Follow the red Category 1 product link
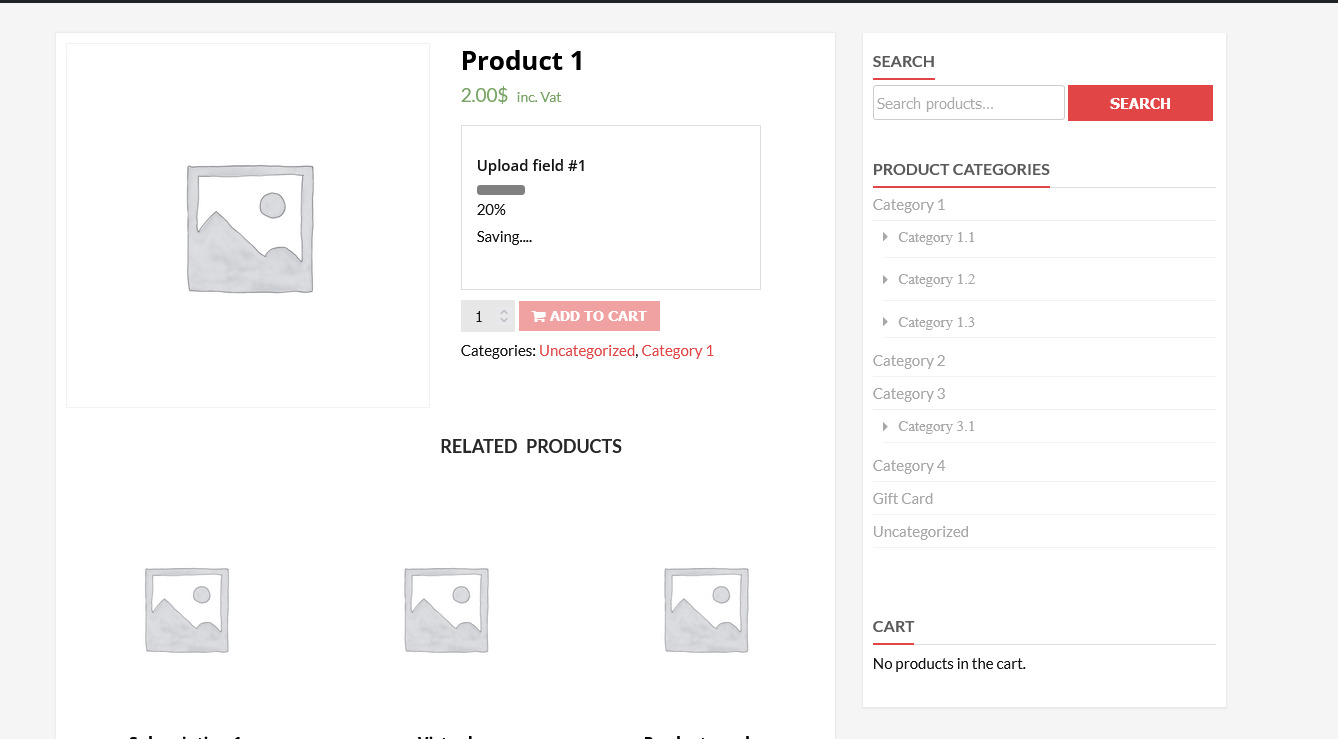The image size is (1338, 739). click(x=677, y=351)
